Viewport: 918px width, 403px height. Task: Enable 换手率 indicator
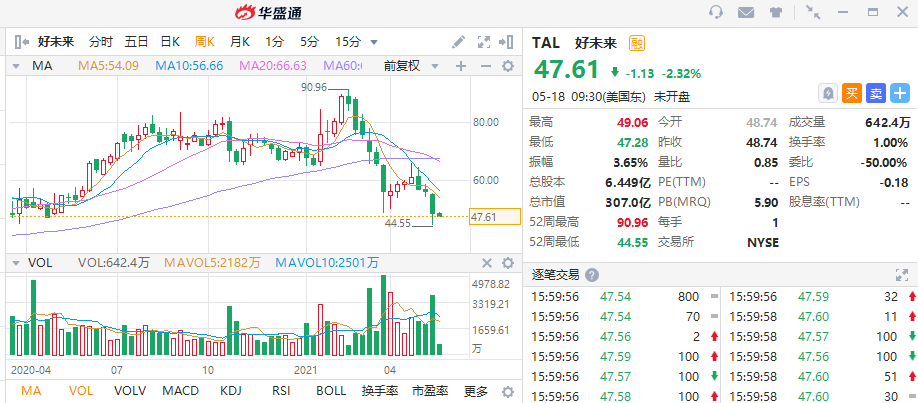point(379,391)
